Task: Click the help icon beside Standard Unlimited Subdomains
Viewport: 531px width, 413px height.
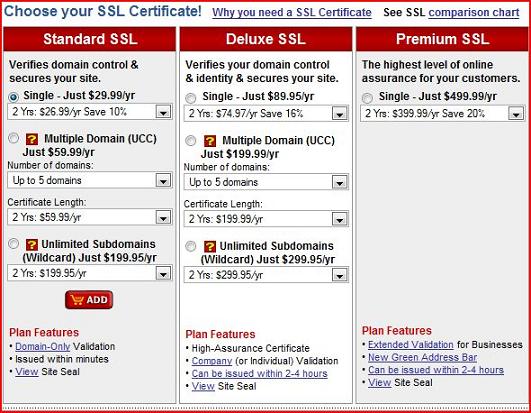Action: click(x=32, y=244)
